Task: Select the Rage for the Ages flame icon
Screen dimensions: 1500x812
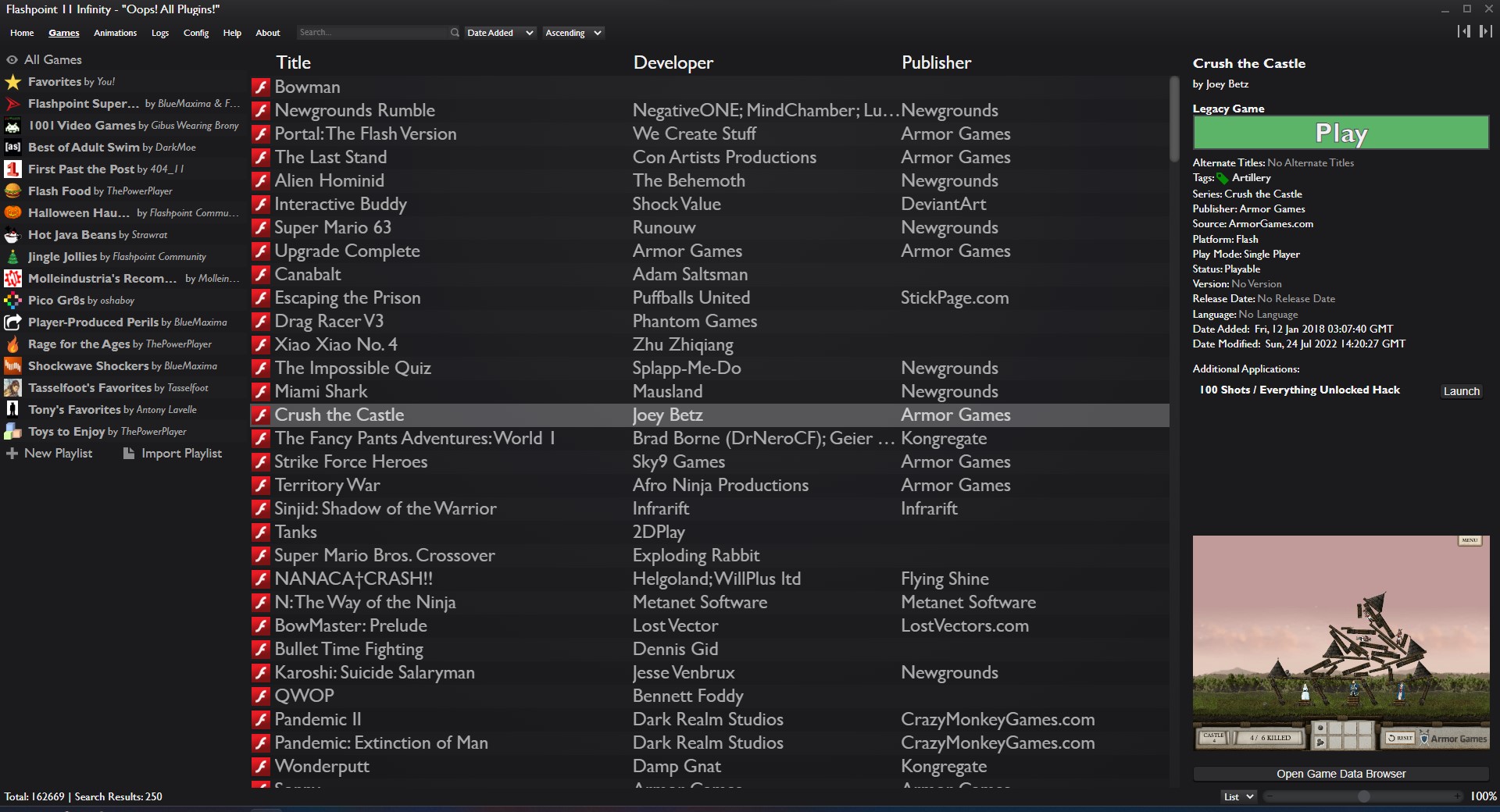Action: point(12,344)
